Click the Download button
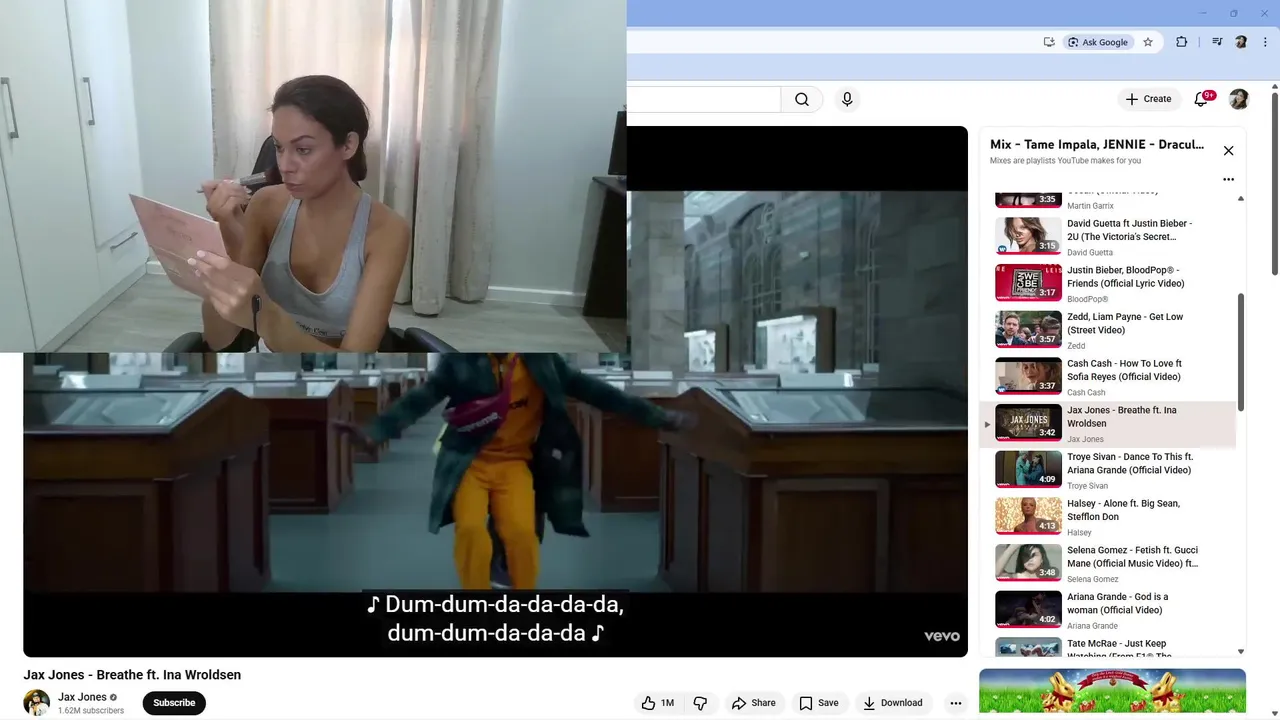This screenshot has height=720, width=1280. [x=893, y=703]
